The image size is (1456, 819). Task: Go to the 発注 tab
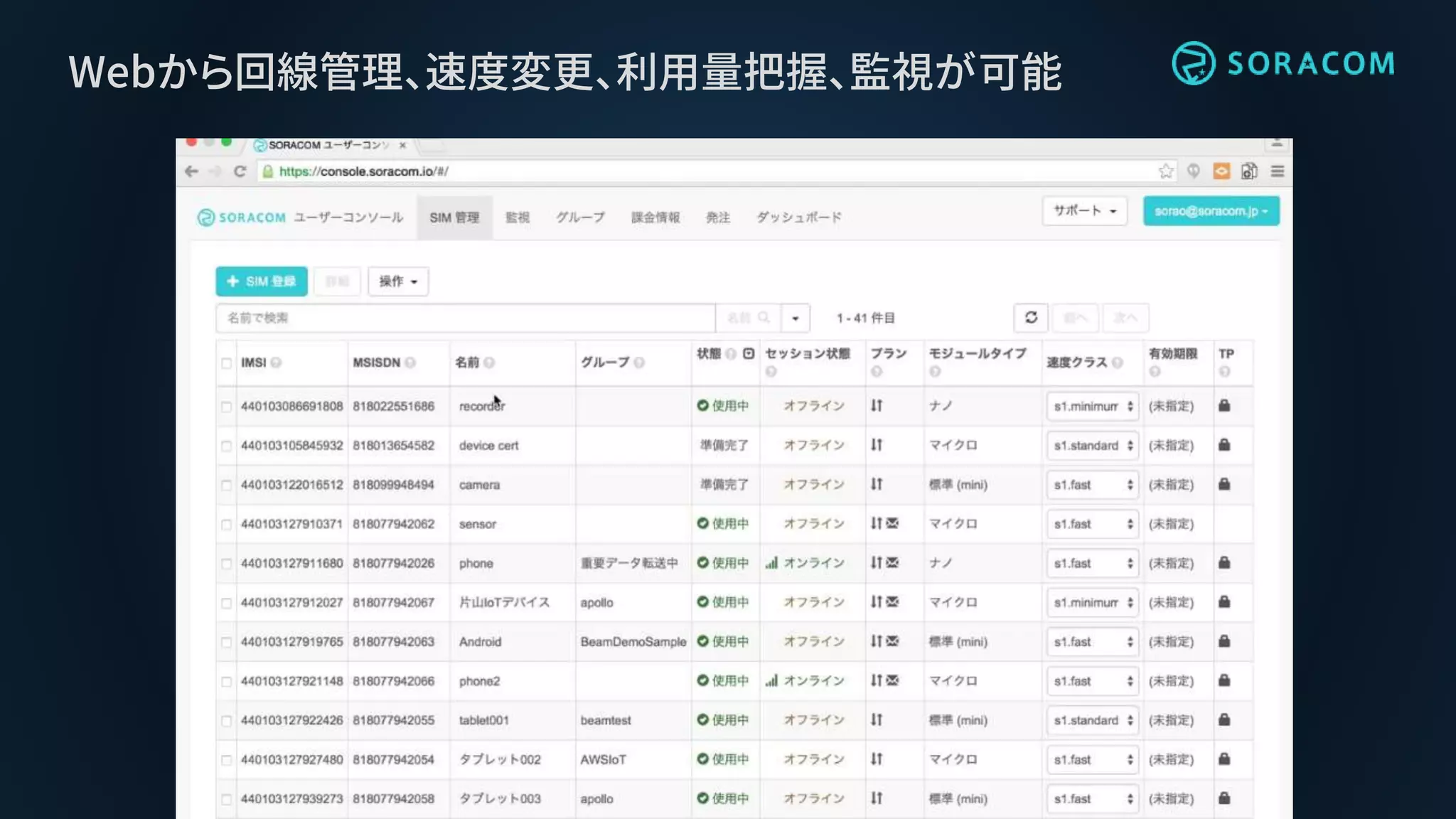pyautogui.click(x=718, y=218)
